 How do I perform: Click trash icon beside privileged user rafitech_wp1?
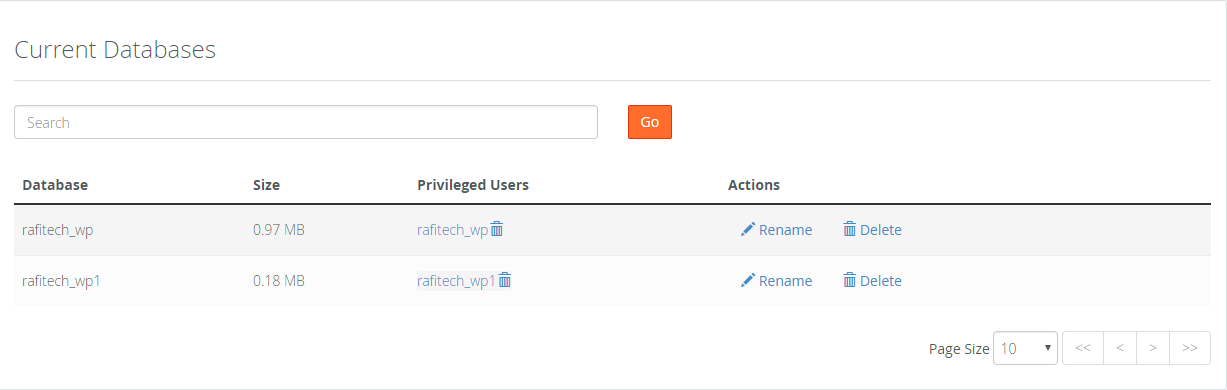pos(505,280)
